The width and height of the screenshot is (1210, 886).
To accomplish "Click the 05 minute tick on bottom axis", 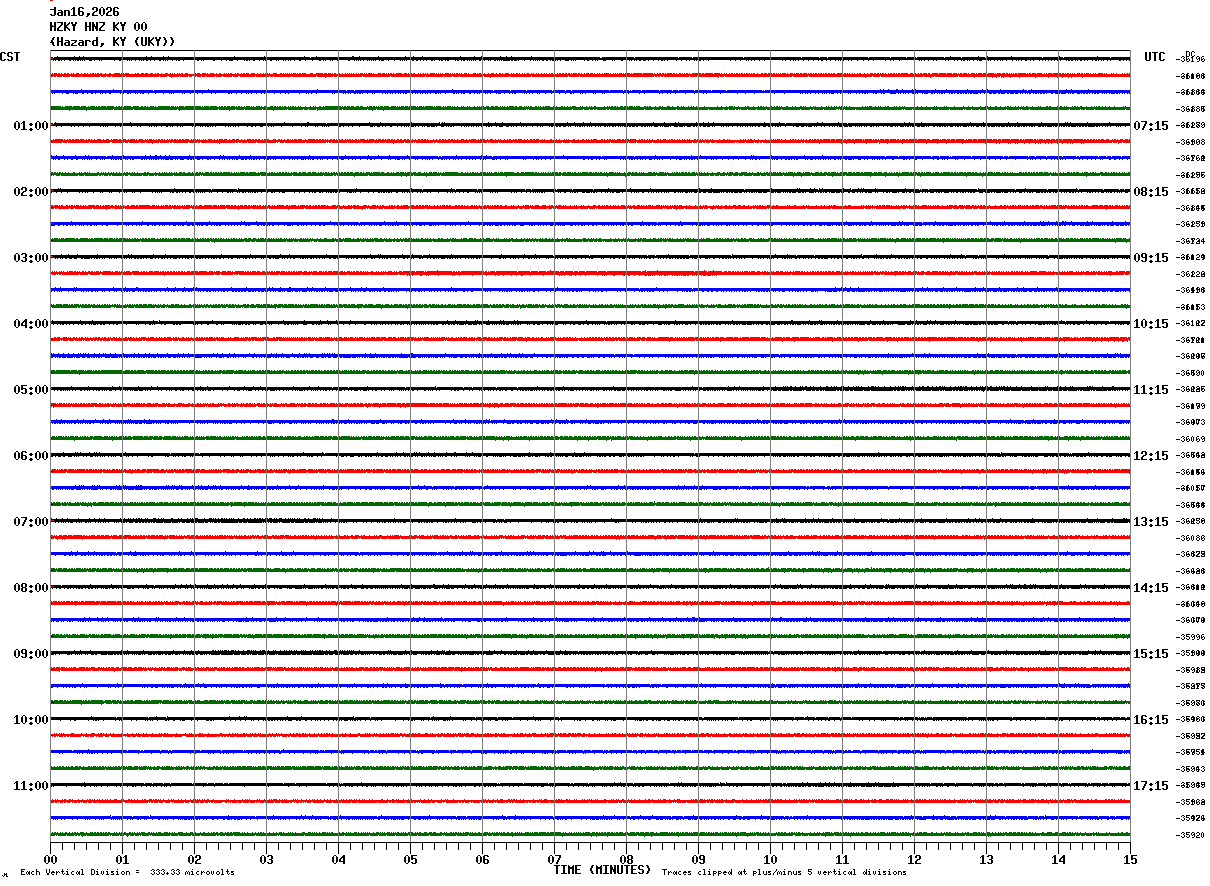I will (x=410, y=859).
